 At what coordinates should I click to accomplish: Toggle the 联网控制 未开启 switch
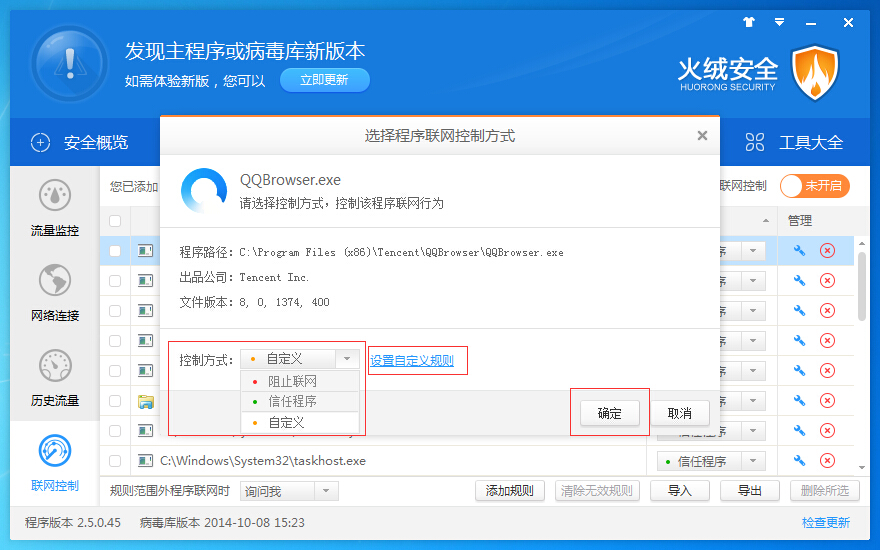point(815,186)
